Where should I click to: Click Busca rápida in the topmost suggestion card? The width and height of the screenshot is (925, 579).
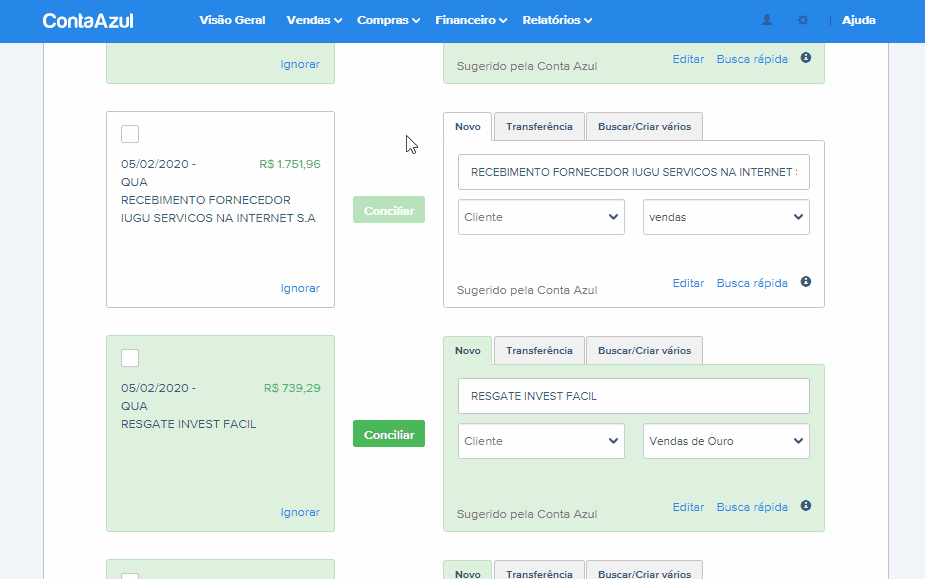[x=752, y=59]
